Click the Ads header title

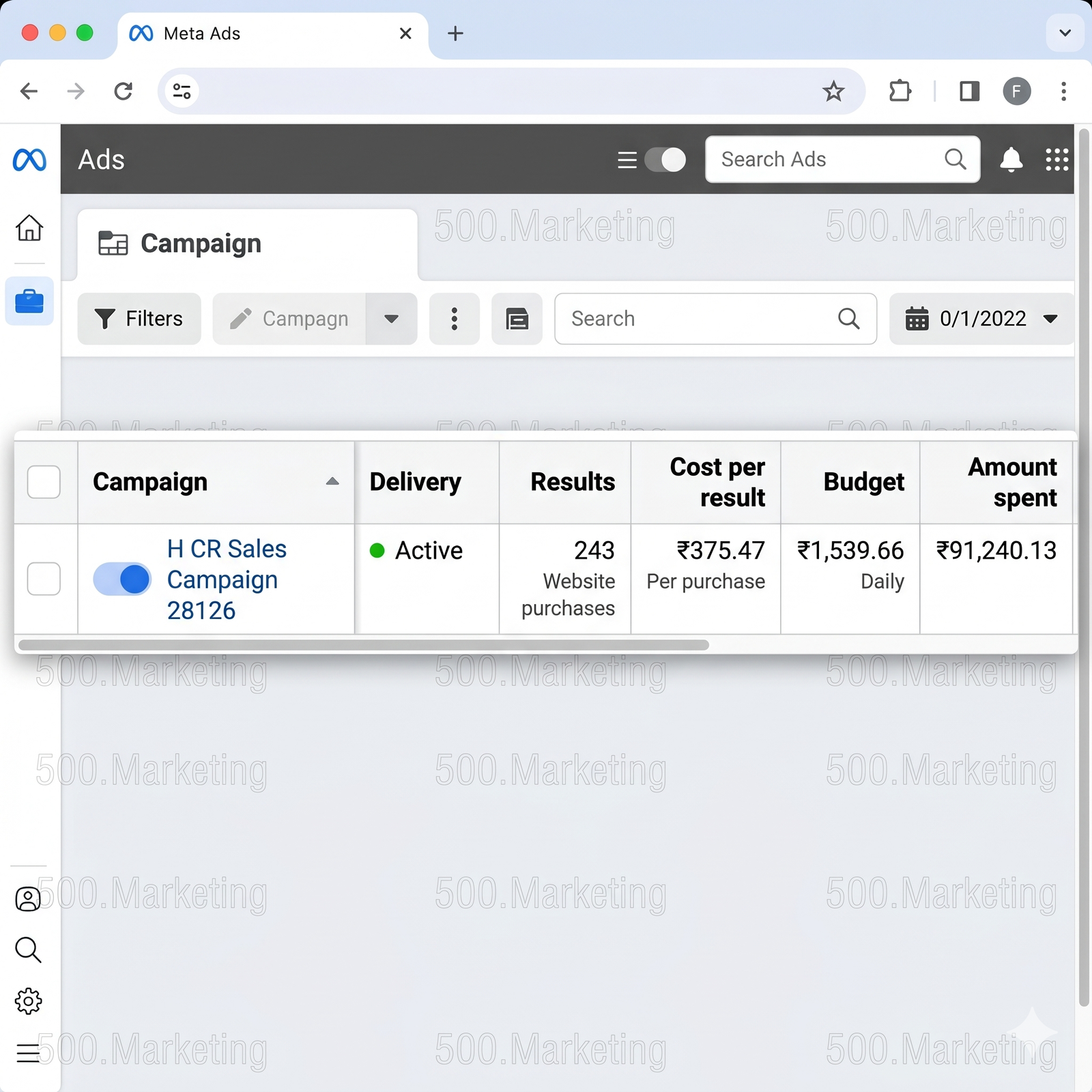pos(101,160)
